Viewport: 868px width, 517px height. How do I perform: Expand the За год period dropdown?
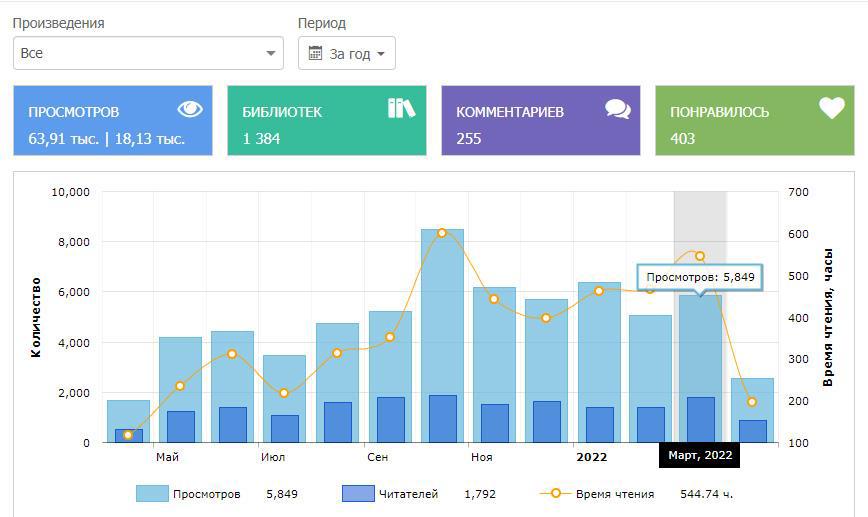click(347, 53)
